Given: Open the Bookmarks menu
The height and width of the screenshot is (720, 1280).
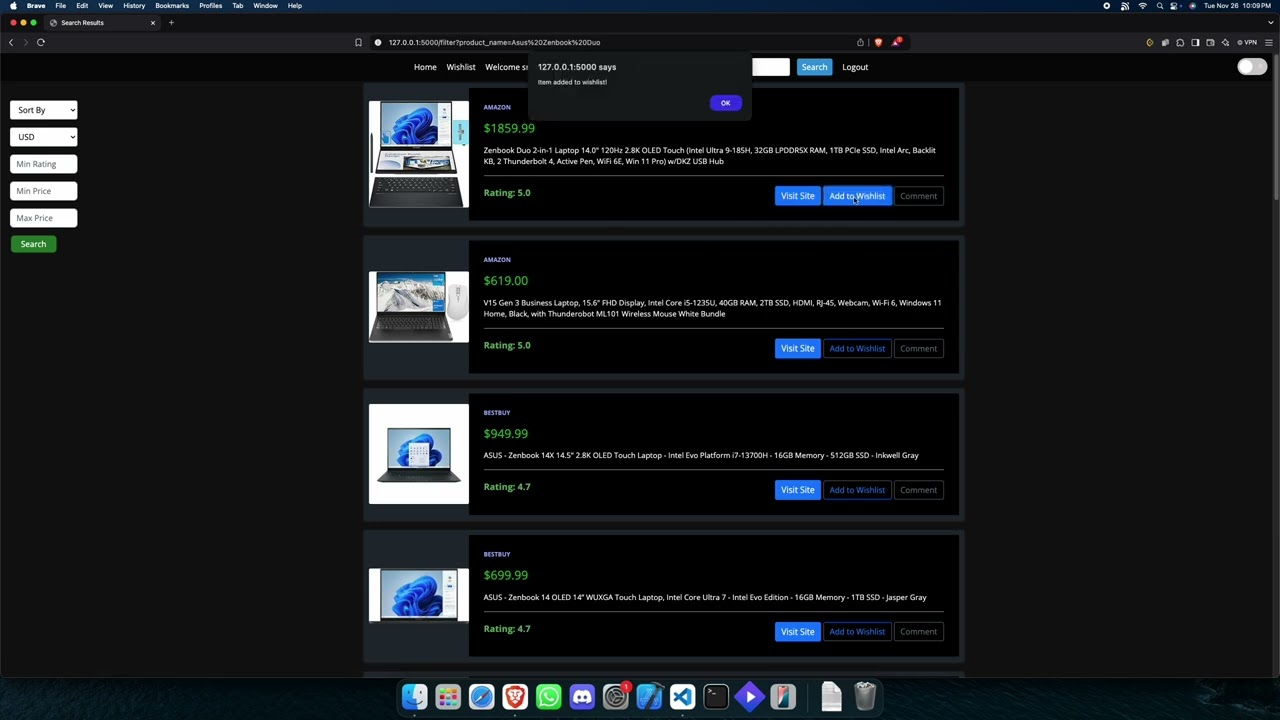Looking at the screenshot, I should click(x=172, y=6).
